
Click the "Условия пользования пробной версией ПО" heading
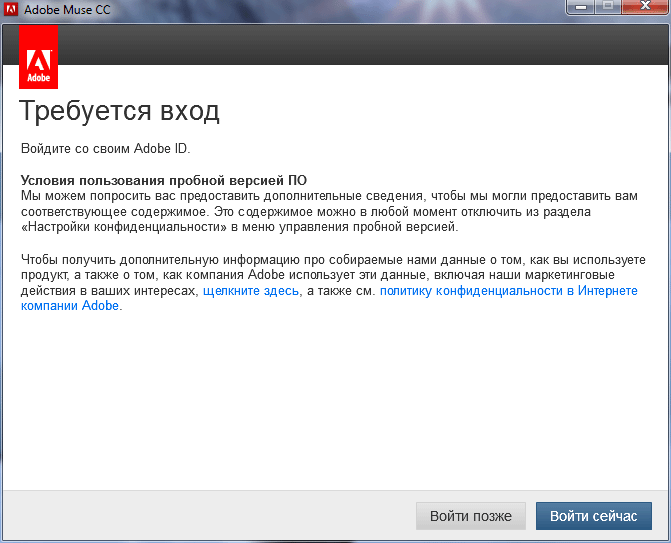point(164,180)
